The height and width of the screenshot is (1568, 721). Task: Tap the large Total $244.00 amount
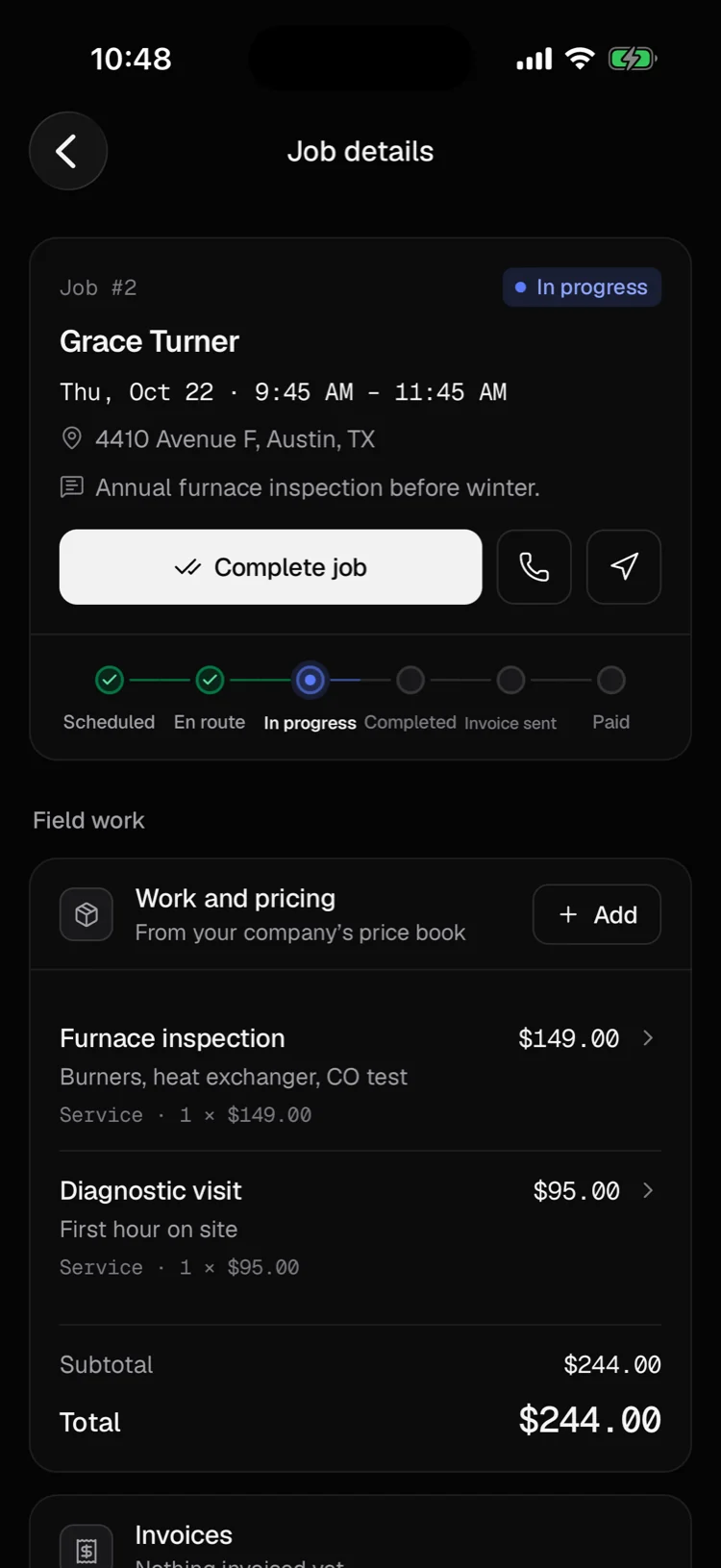tap(590, 1420)
